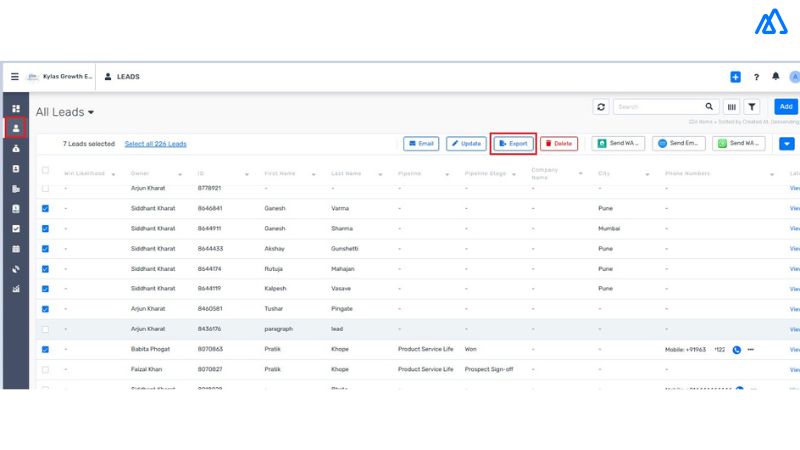Open the Tasks checkmark sidebar icon
This screenshot has width=800, height=450.
pyautogui.click(x=16, y=229)
